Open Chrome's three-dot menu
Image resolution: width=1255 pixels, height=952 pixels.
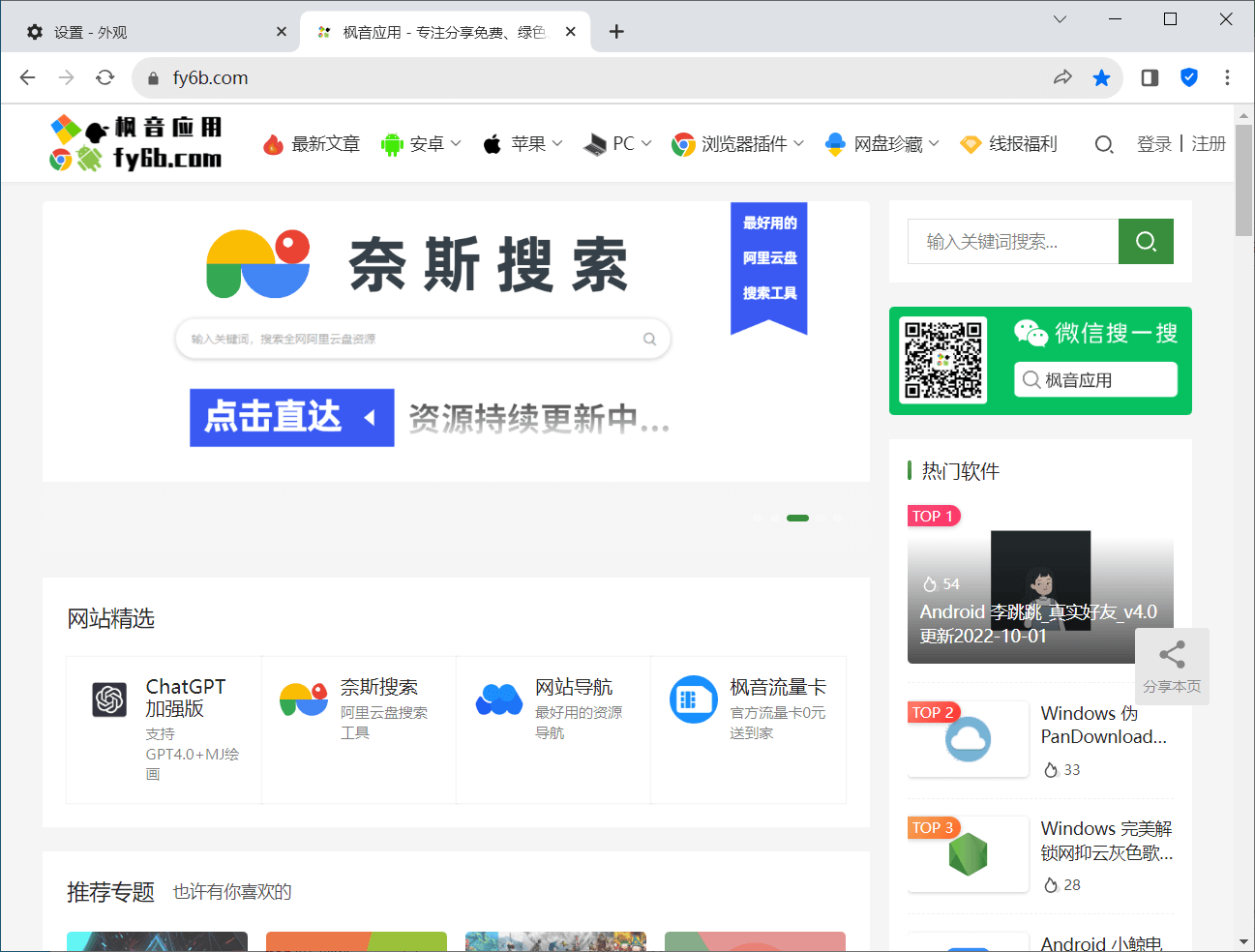pos(1227,77)
